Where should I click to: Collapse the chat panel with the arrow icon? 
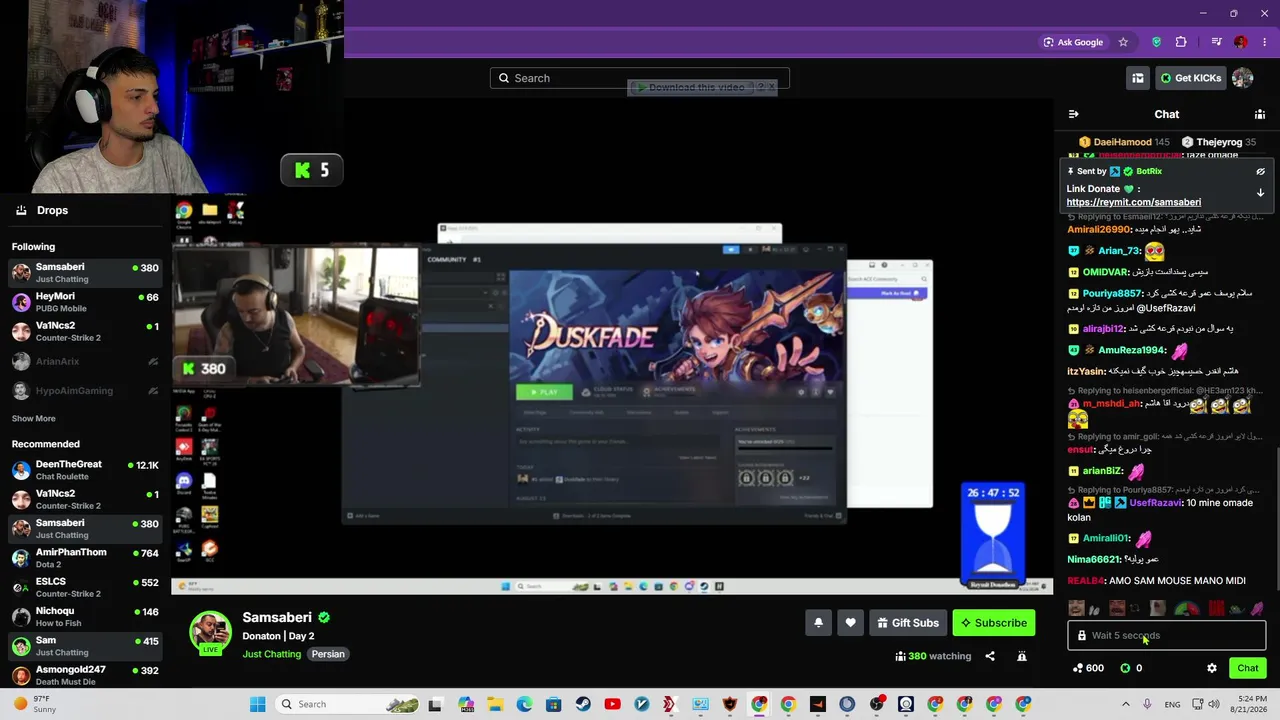[1074, 114]
